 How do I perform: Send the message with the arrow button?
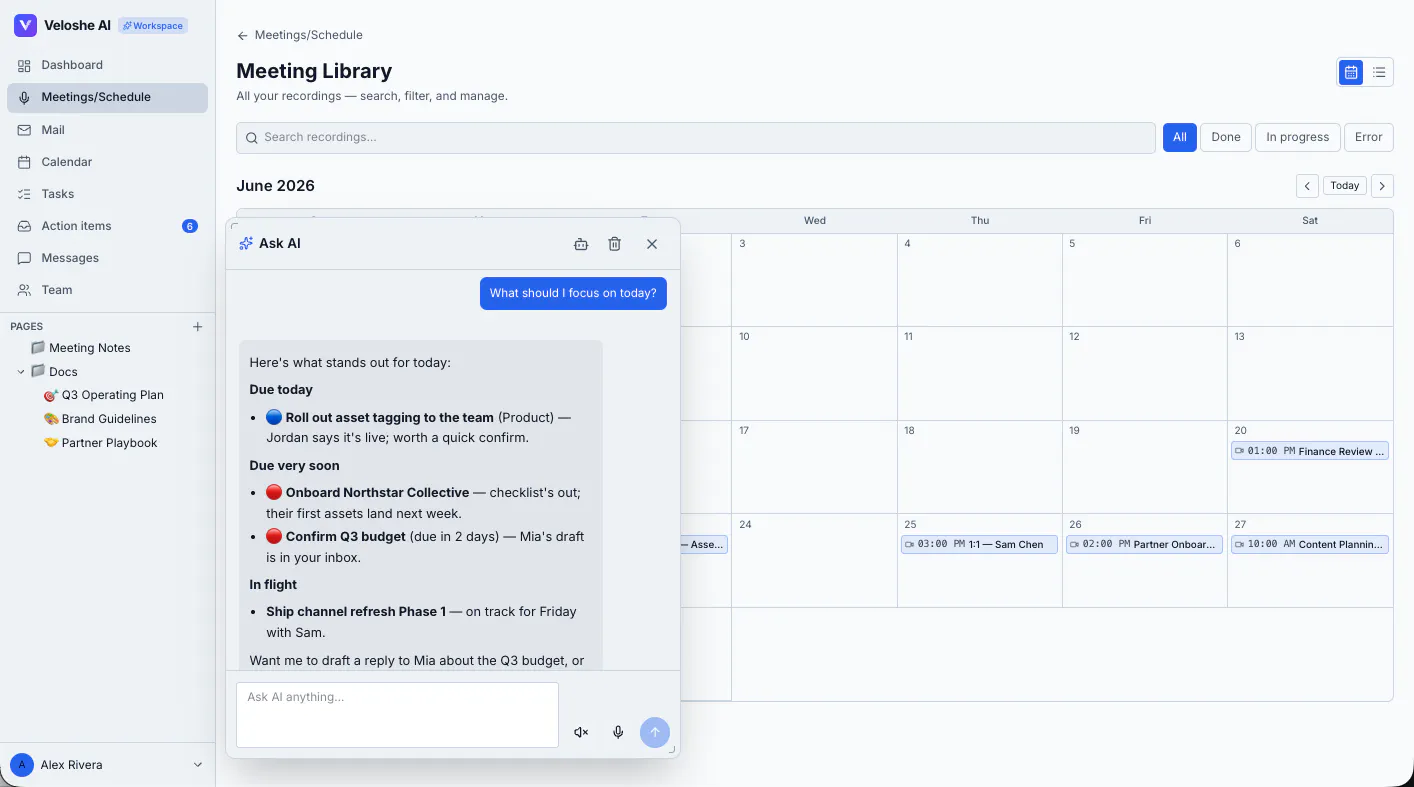655,733
